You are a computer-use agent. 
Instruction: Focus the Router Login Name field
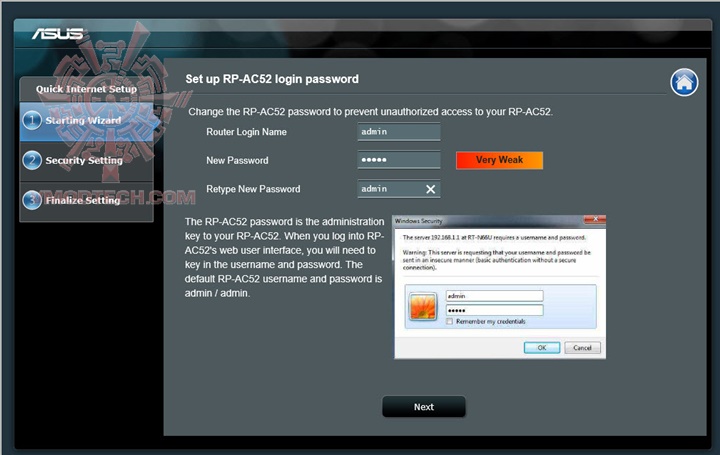click(399, 132)
